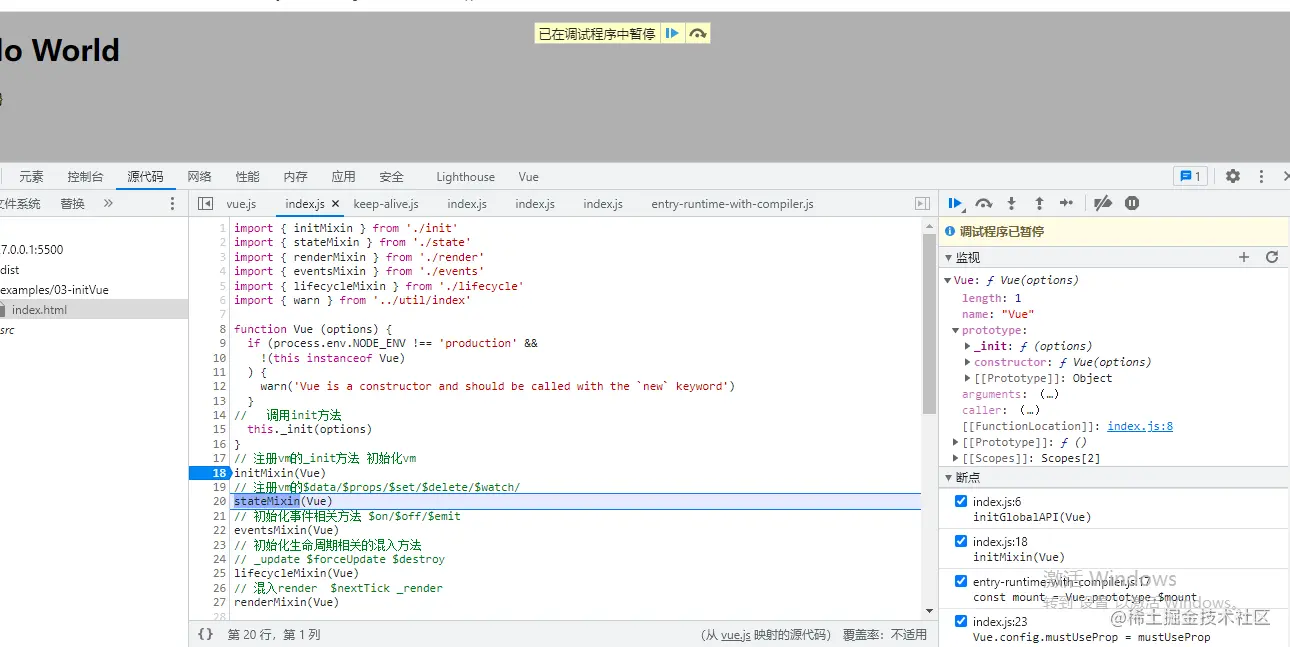
Task: Select examples/03-initVue folder
Action: point(55,290)
